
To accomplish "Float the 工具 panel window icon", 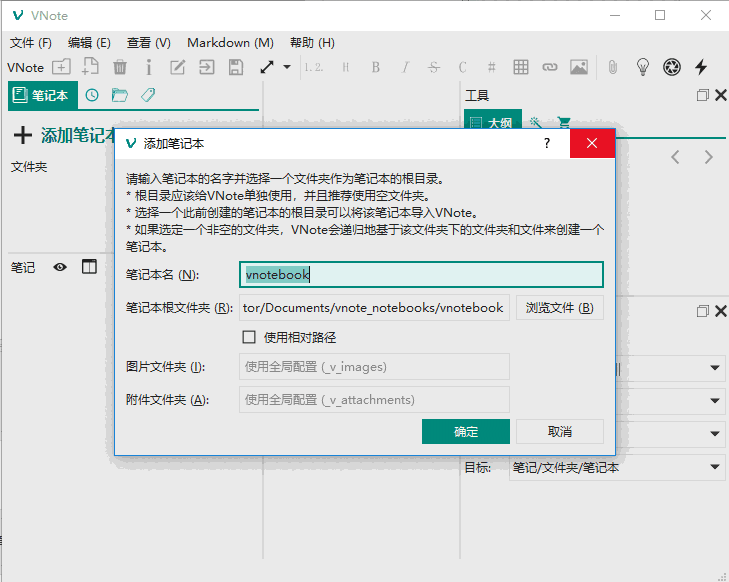I will [x=702, y=95].
